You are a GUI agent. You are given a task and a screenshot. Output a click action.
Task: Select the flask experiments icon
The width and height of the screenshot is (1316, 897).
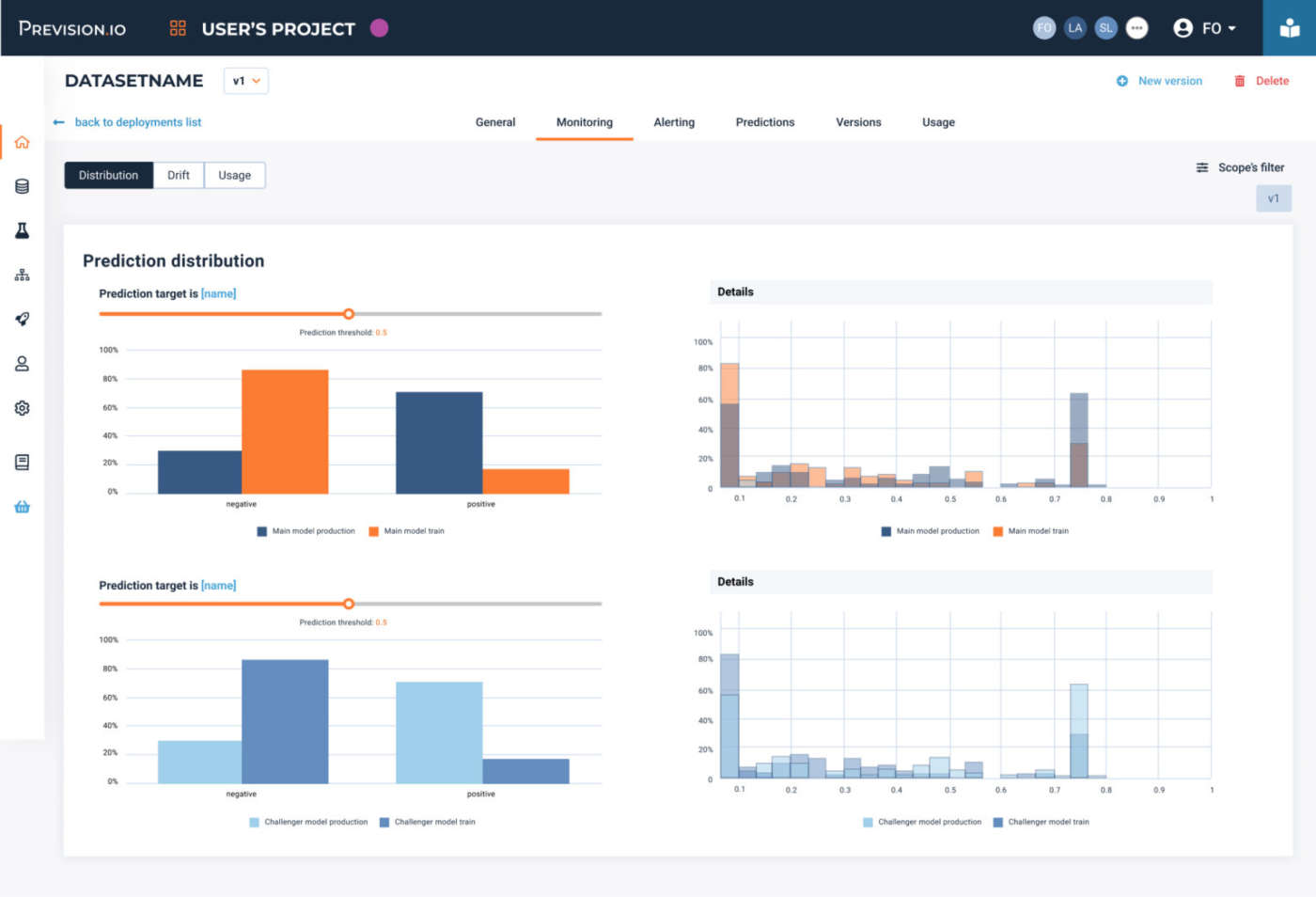click(x=22, y=230)
